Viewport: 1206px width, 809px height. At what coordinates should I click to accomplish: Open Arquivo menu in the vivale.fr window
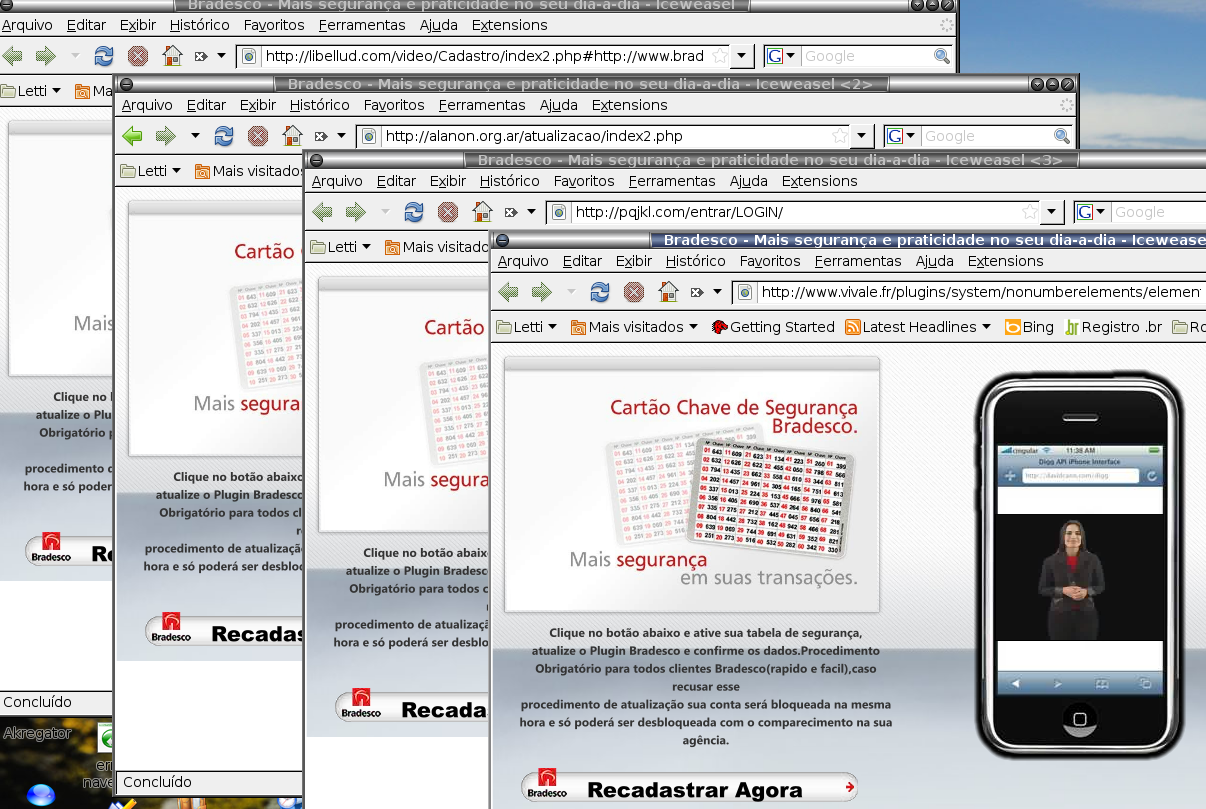click(523, 261)
